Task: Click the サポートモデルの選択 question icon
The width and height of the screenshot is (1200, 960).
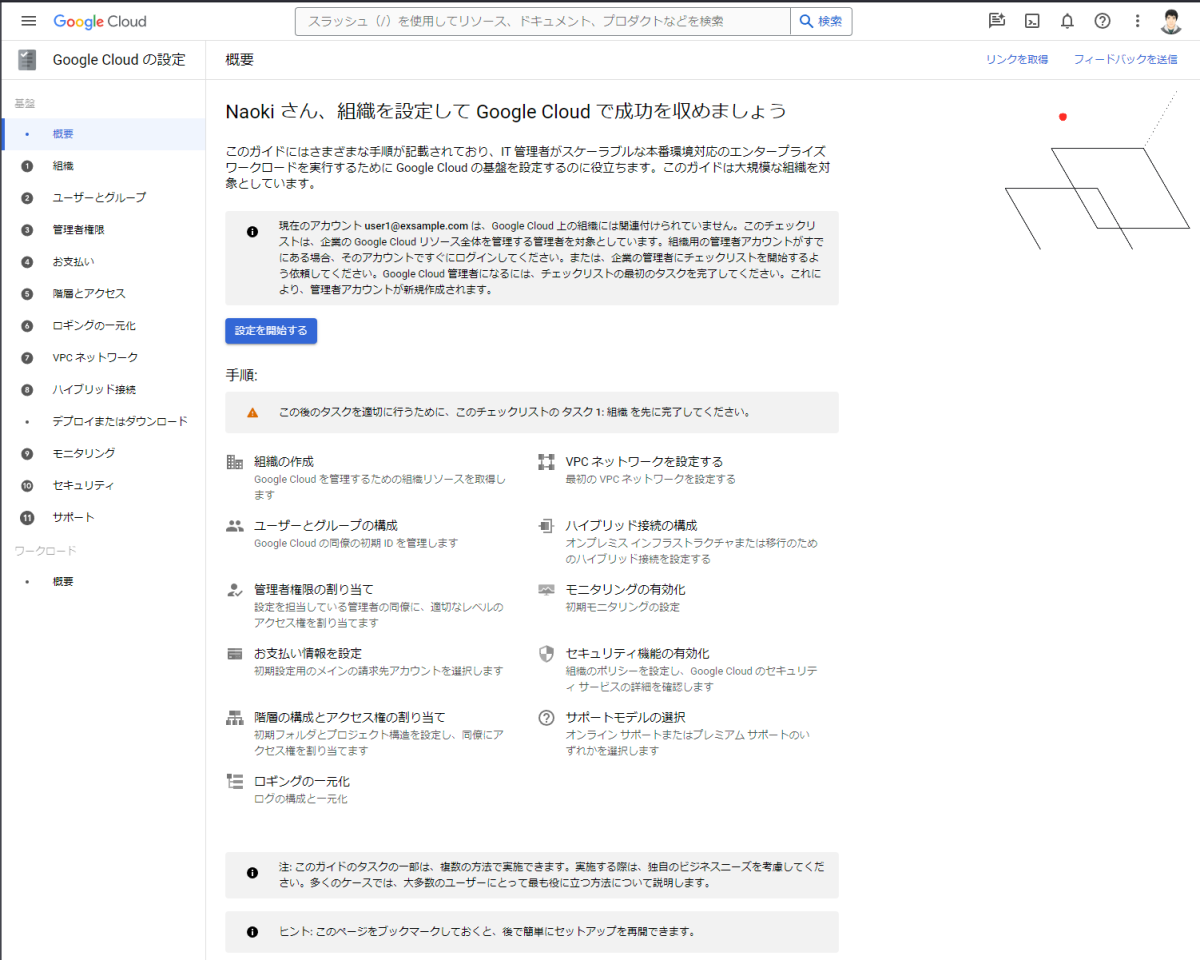Action: tap(546, 718)
